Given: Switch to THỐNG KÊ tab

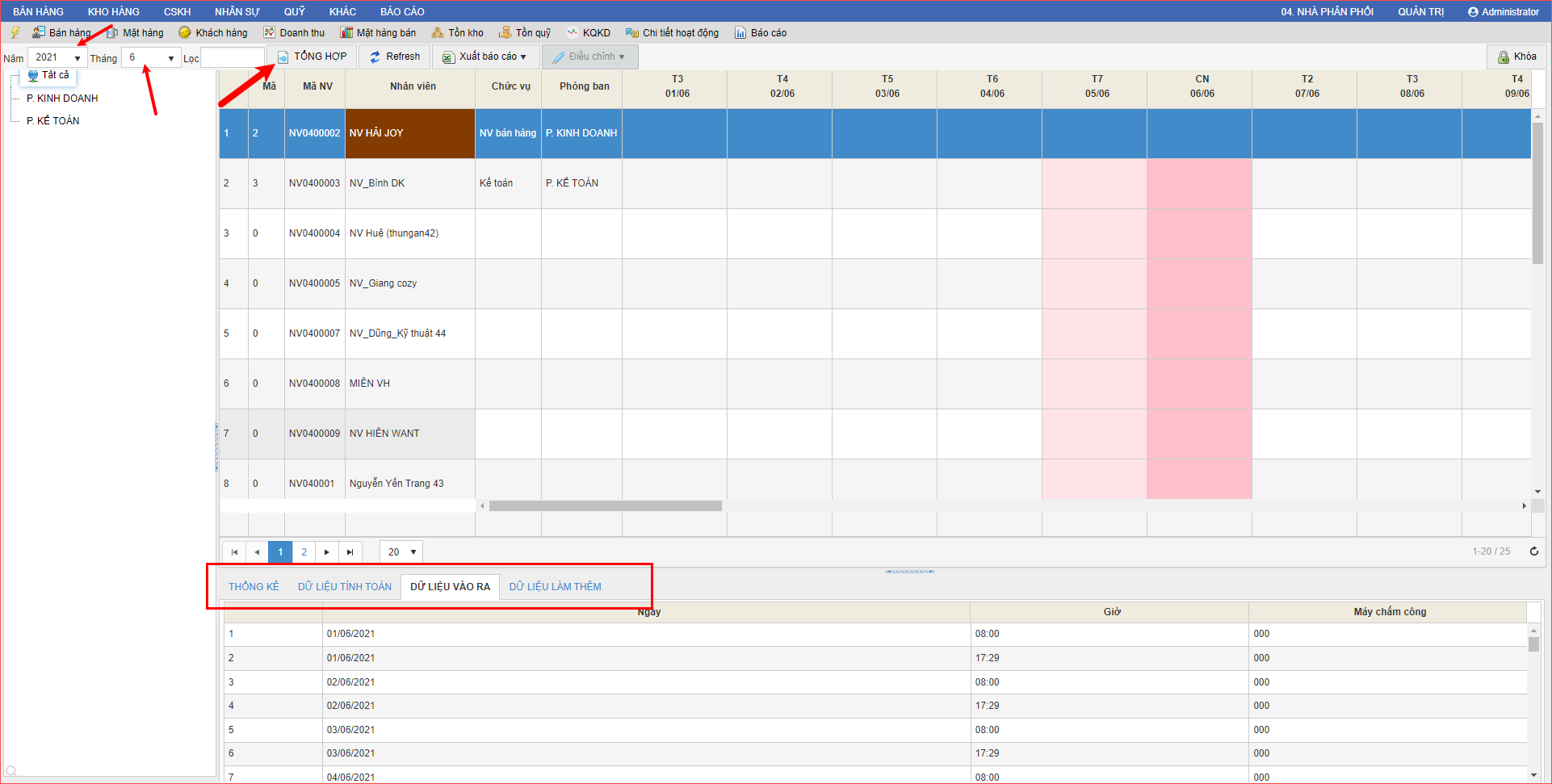Looking at the screenshot, I should click(254, 587).
